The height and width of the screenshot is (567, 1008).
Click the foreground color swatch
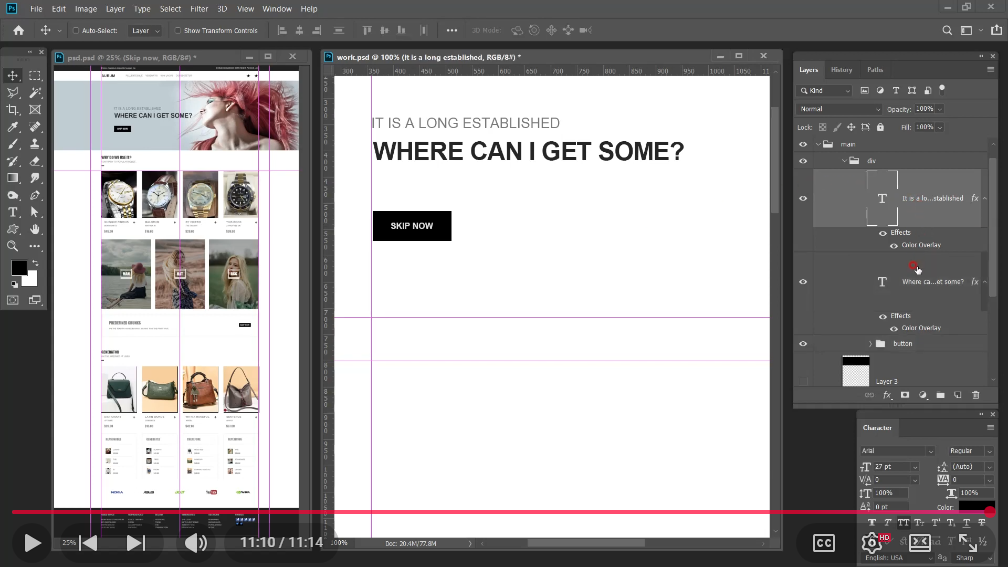click(x=19, y=268)
